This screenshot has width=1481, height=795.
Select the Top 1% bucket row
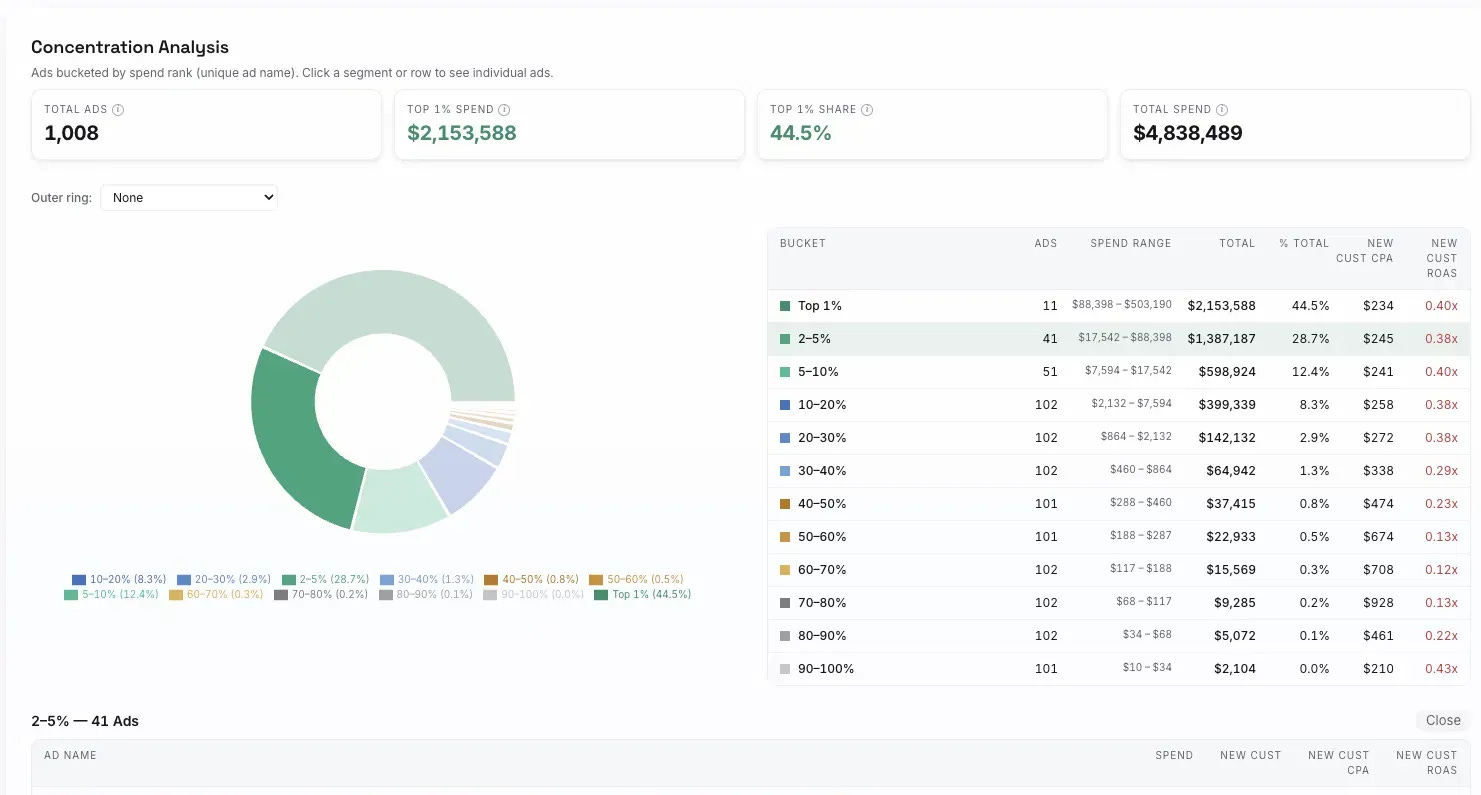1119,306
